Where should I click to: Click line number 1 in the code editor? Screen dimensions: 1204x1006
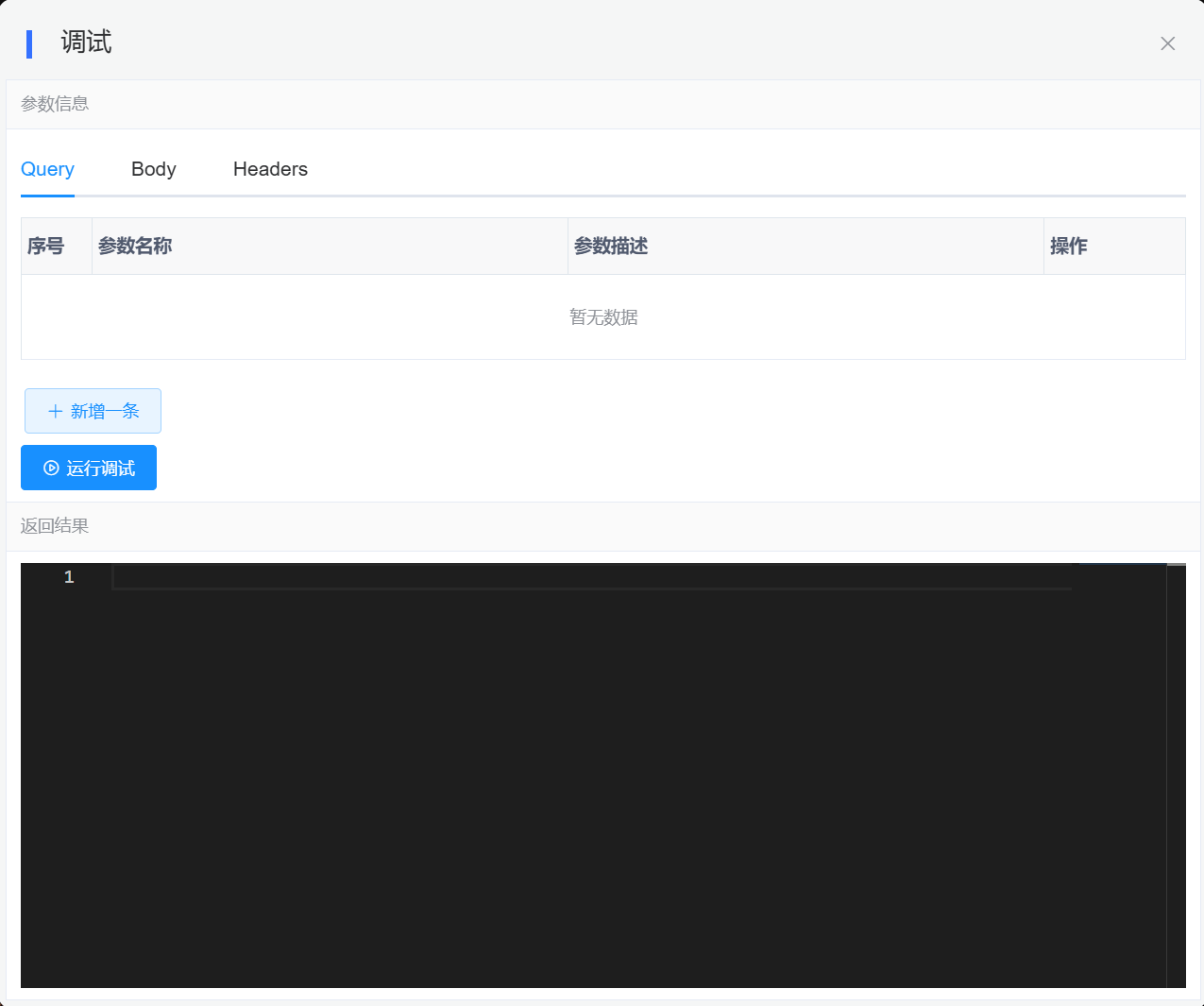coord(69,577)
